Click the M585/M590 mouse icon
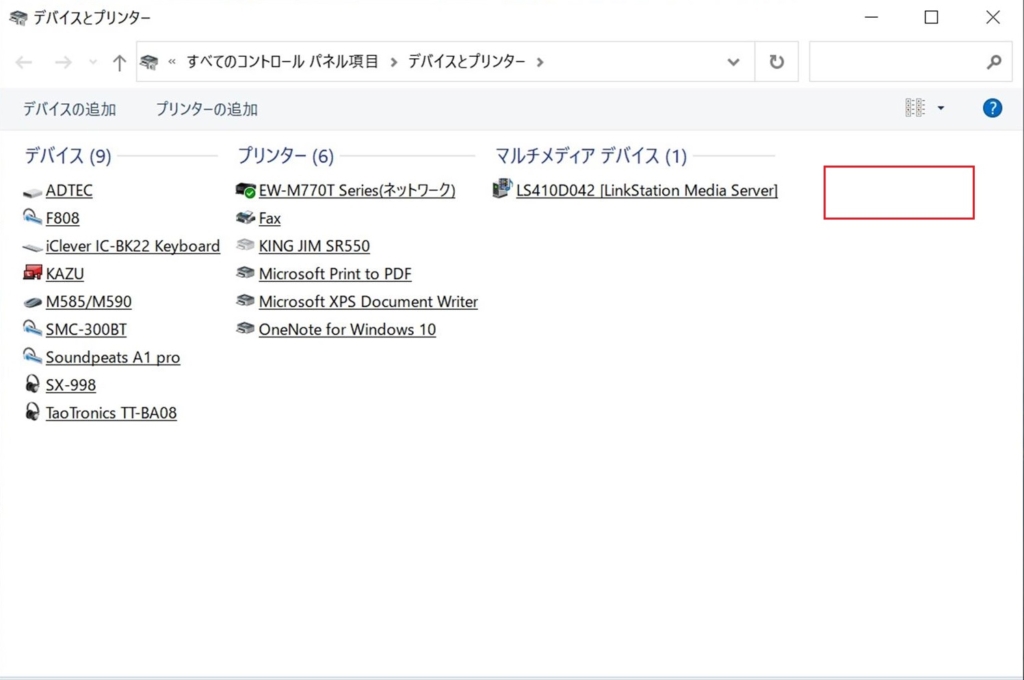This screenshot has width=1024, height=680. [x=32, y=302]
